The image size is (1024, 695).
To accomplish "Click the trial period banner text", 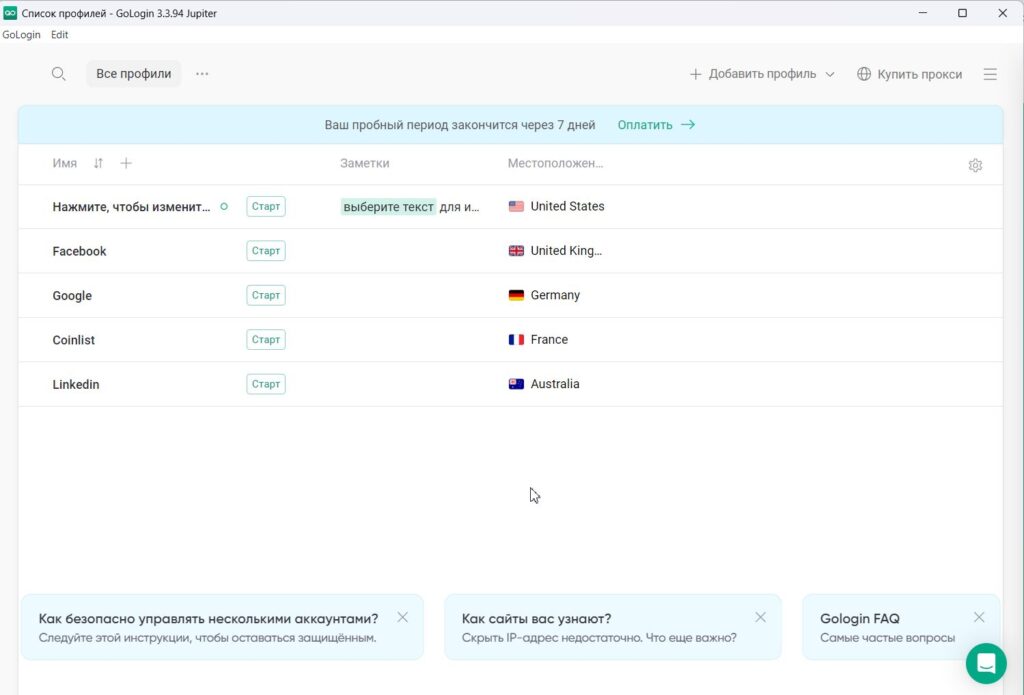I will [x=460, y=125].
